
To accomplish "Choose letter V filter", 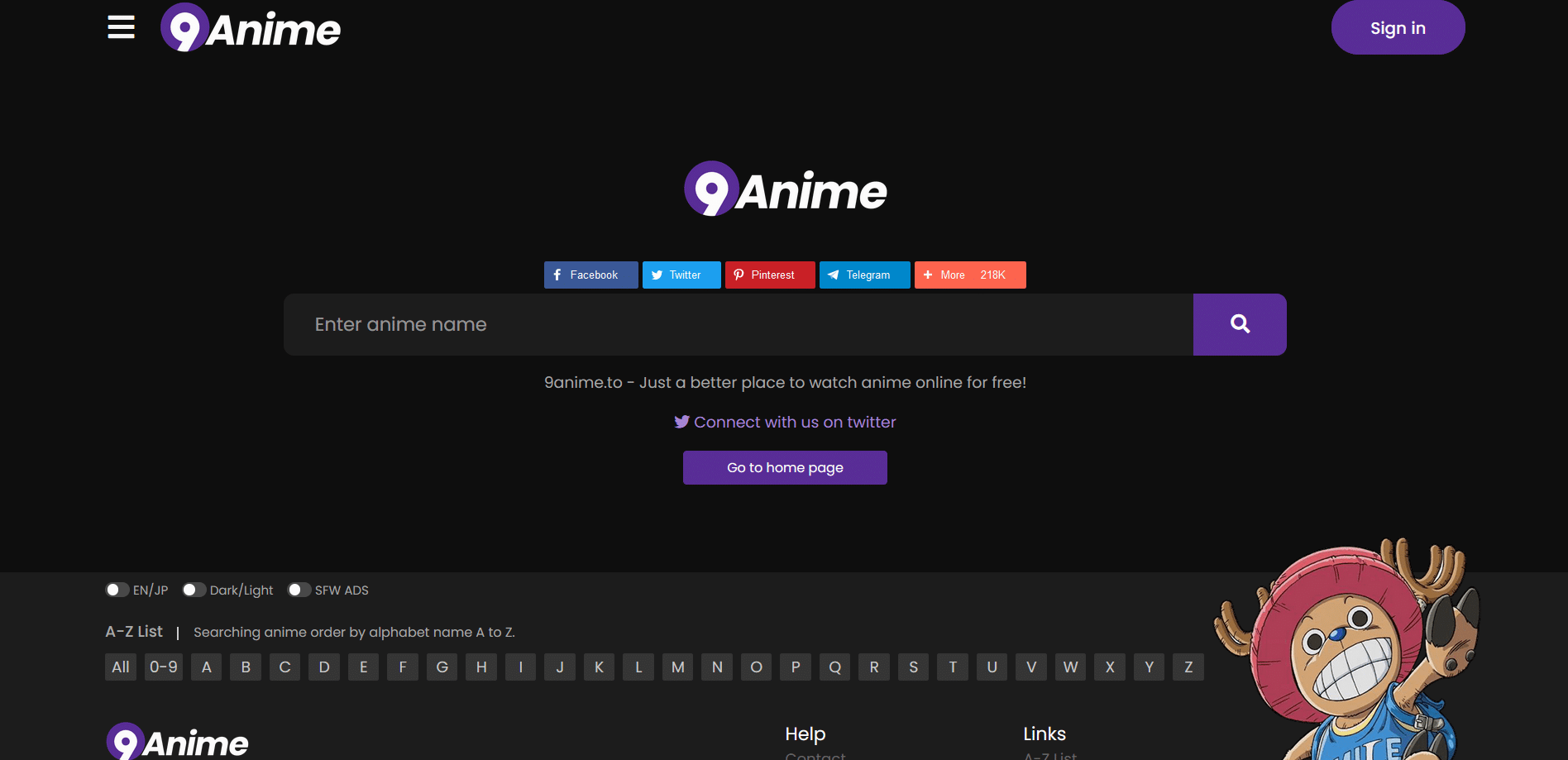I will (1031, 667).
